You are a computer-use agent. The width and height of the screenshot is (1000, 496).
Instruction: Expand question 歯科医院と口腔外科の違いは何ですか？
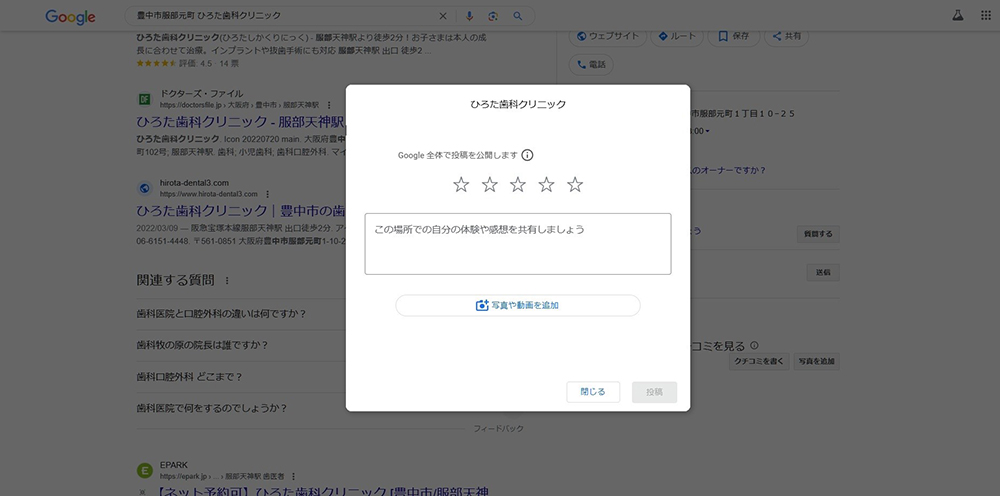(221, 314)
